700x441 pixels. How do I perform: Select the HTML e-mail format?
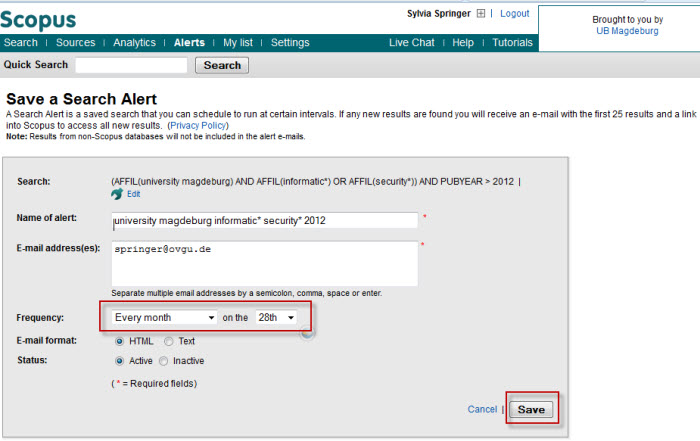(121, 341)
